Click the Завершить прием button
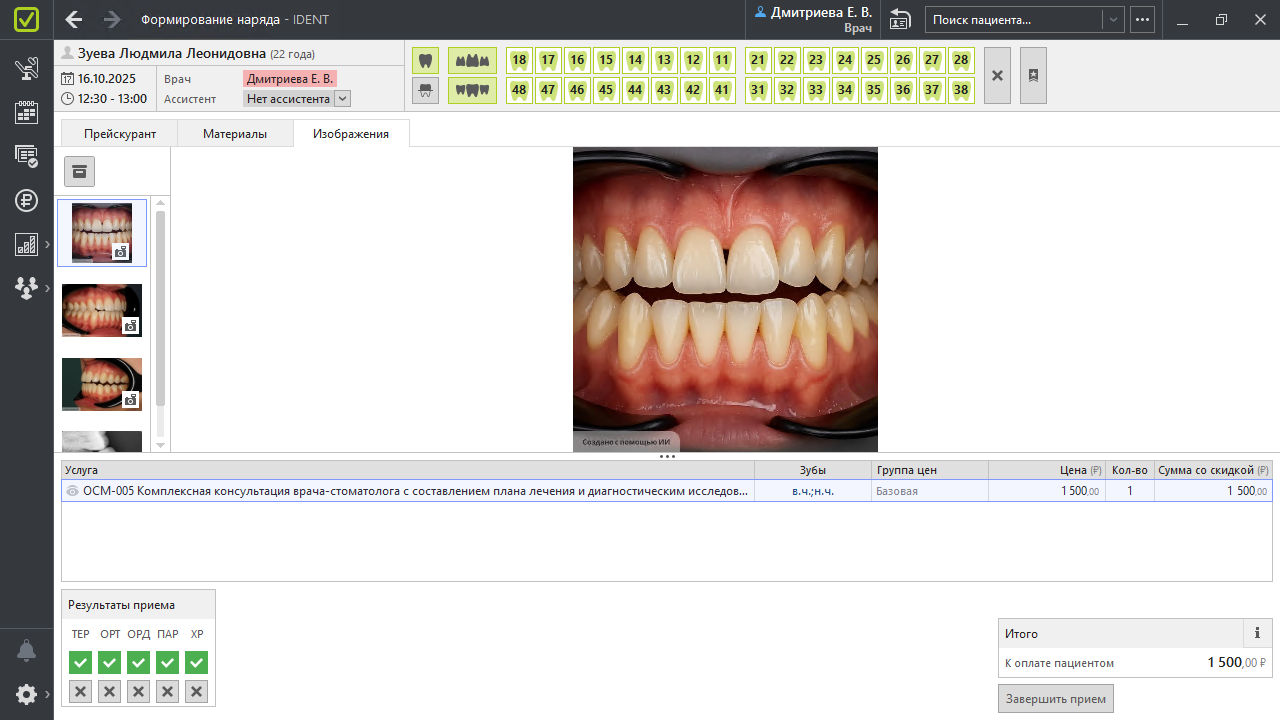 pyautogui.click(x=1056, y=698)
